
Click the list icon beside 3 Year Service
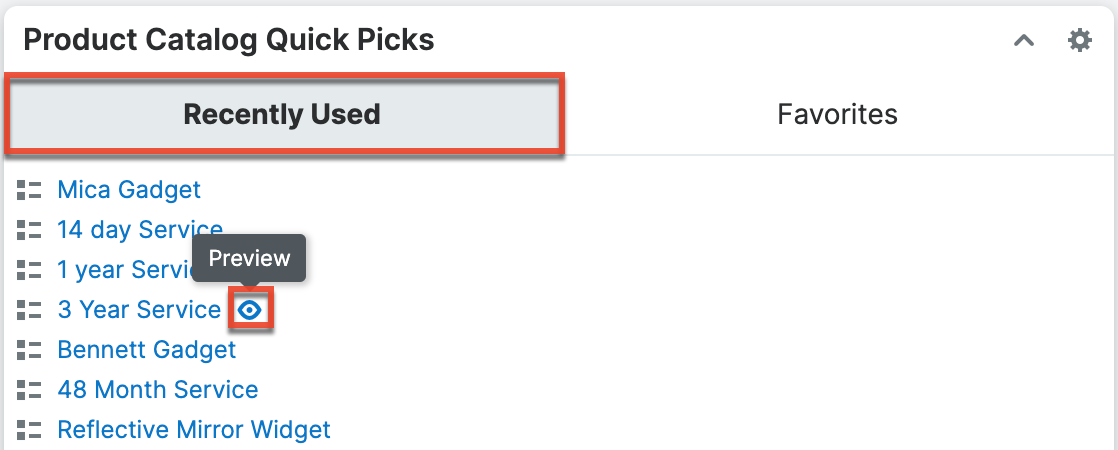tap(29, 310)
